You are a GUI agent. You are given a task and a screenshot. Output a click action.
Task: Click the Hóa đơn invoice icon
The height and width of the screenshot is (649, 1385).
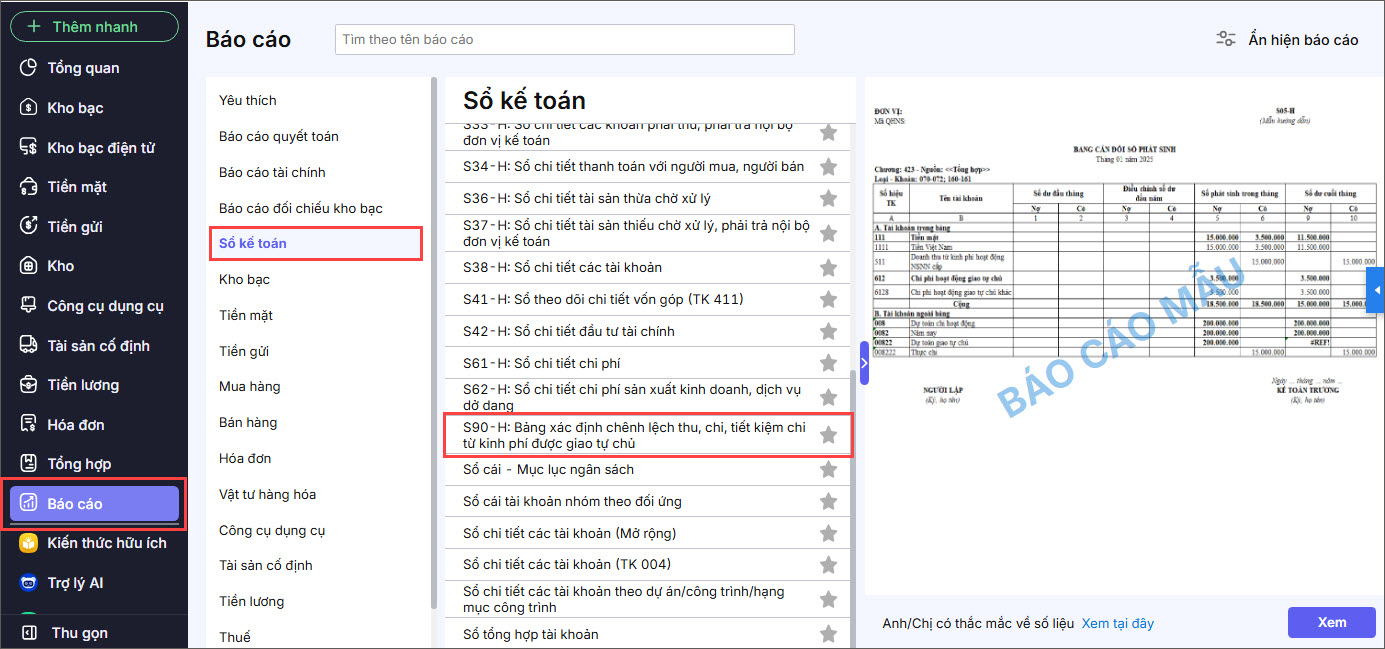coord(29,425)
